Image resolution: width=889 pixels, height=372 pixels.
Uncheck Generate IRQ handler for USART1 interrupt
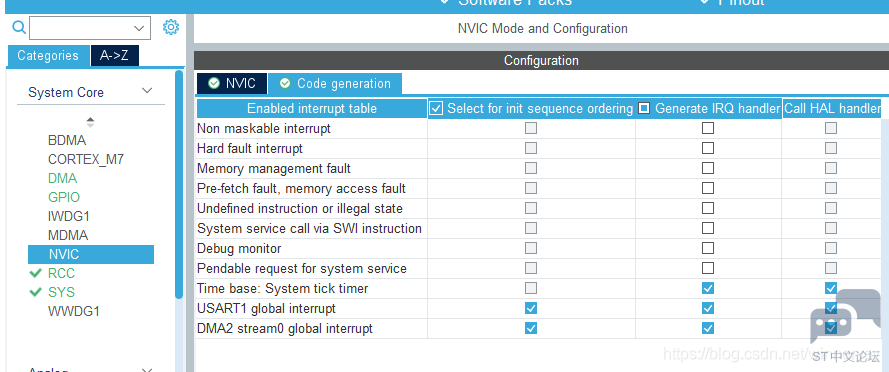[x=708, y=308]
